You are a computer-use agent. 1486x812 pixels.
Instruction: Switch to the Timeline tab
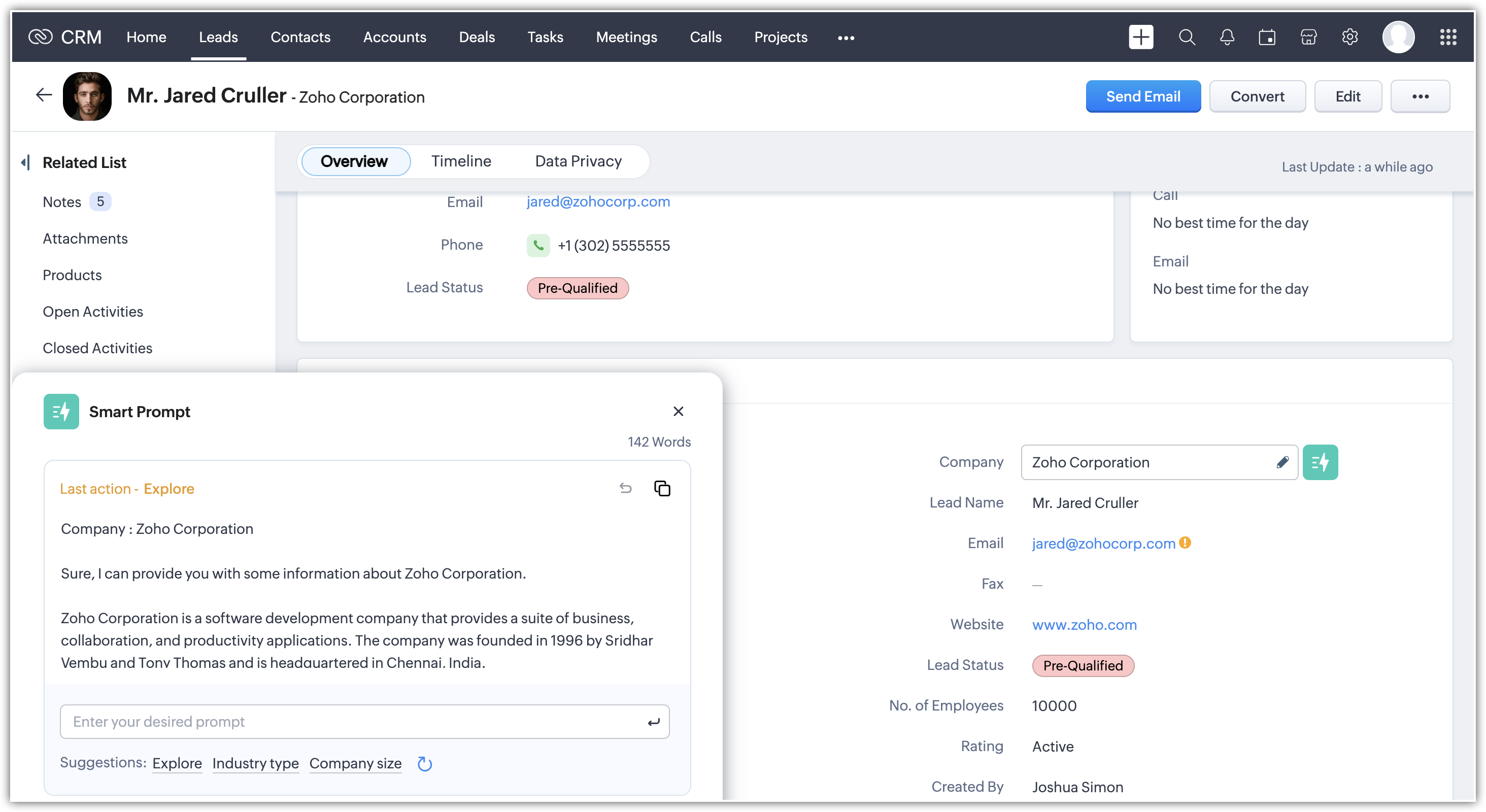[x=461, y=161]
